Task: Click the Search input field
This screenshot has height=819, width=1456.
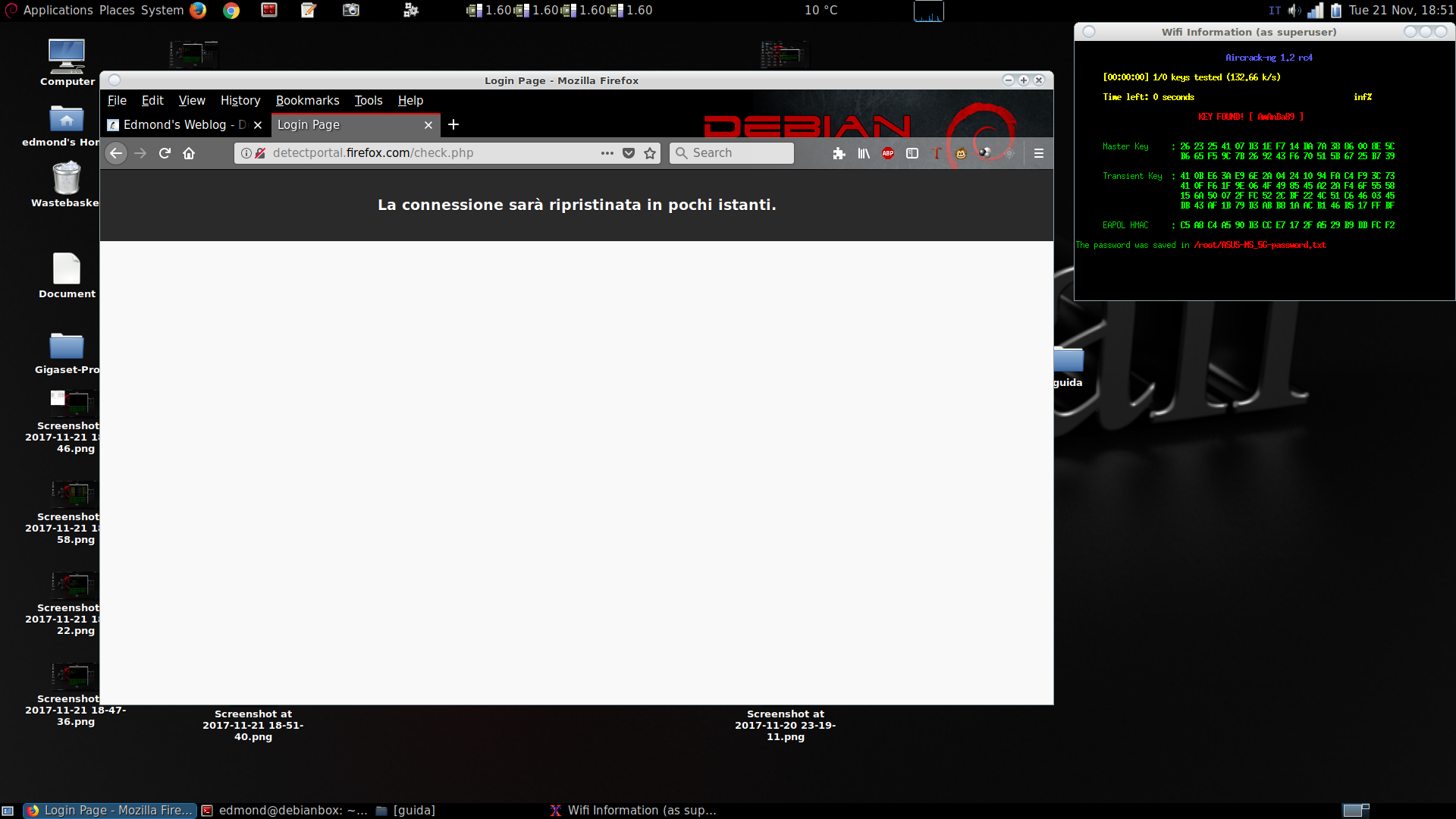Action: point(739,153)
